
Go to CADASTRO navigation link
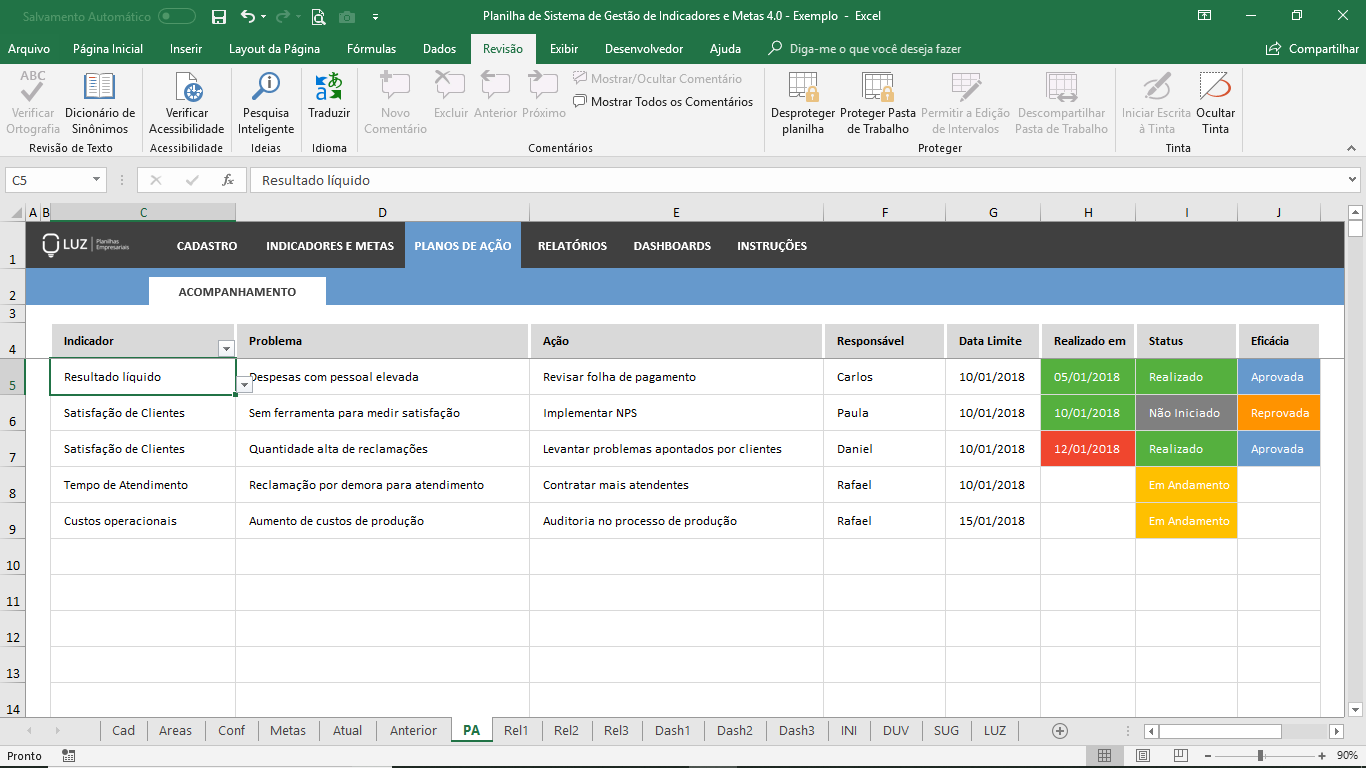click(207, 246)
